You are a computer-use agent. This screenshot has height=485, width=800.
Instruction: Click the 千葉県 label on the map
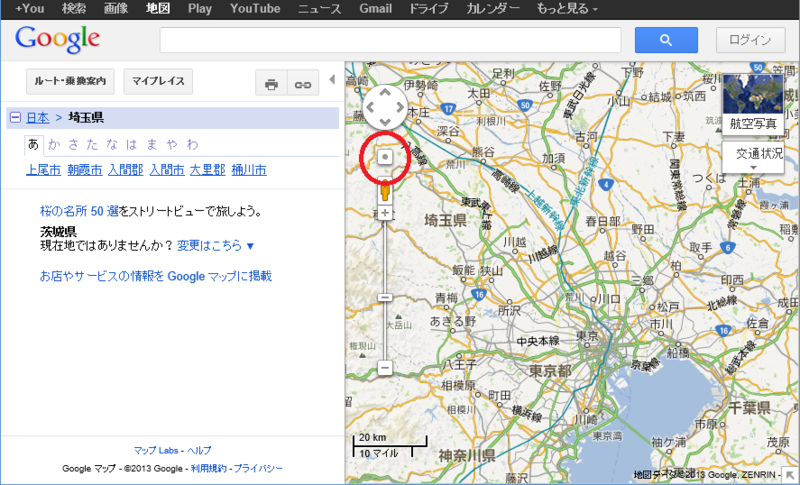(x=749, y=407)
